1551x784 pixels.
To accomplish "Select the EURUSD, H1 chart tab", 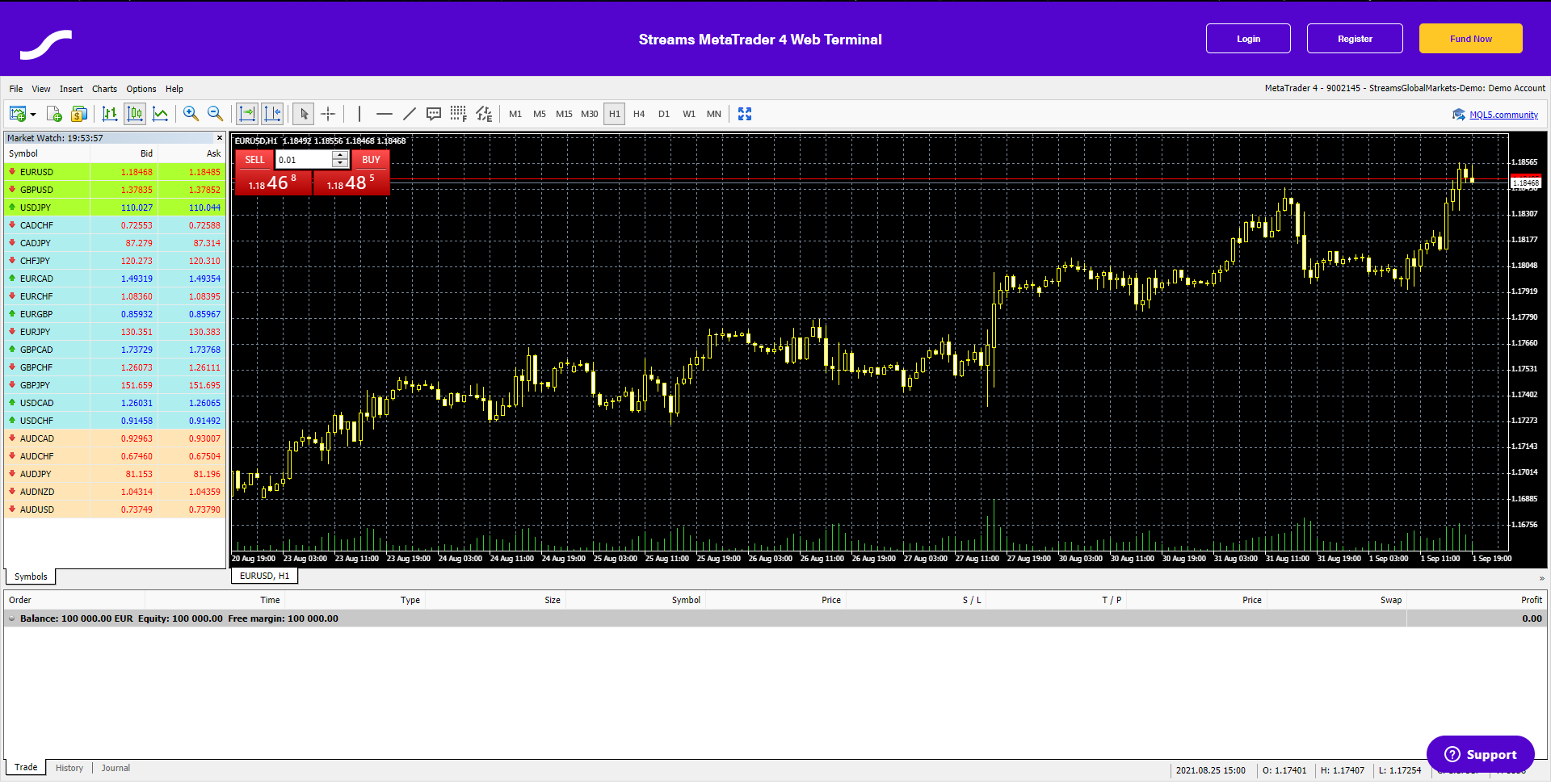I will [x=264, y=576].
